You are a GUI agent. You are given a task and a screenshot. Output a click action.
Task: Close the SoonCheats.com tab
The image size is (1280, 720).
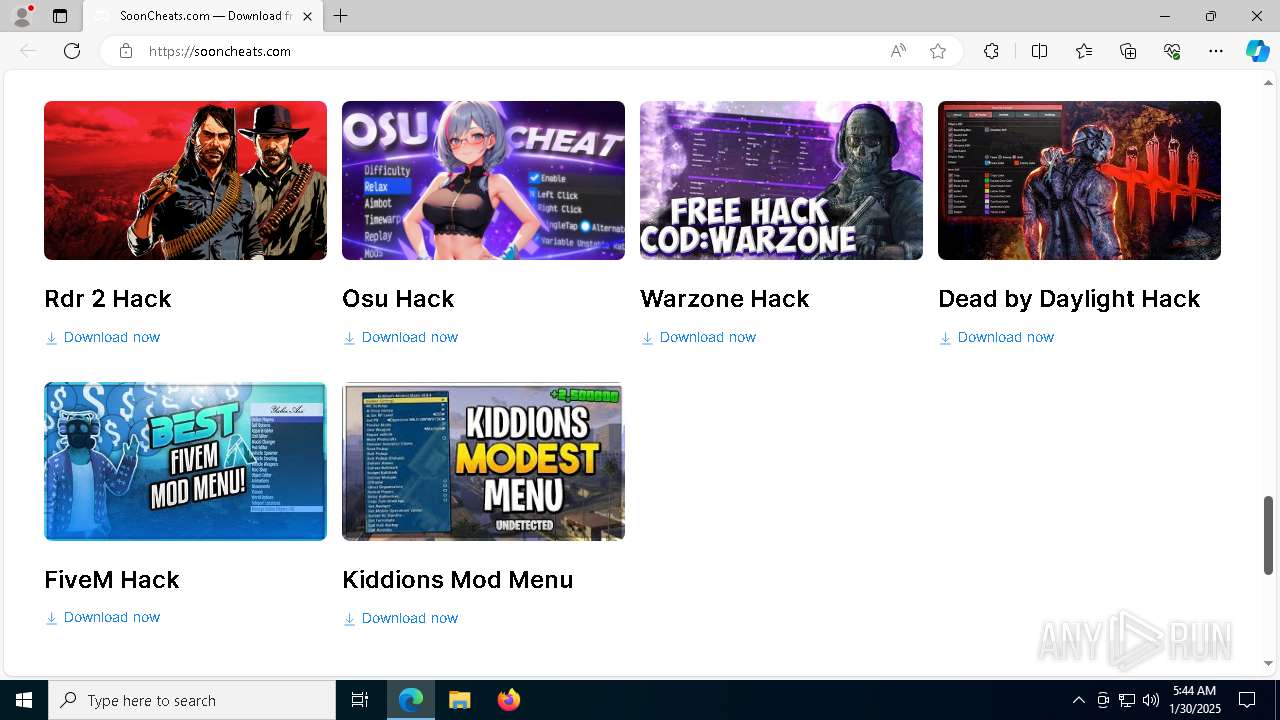308,16
